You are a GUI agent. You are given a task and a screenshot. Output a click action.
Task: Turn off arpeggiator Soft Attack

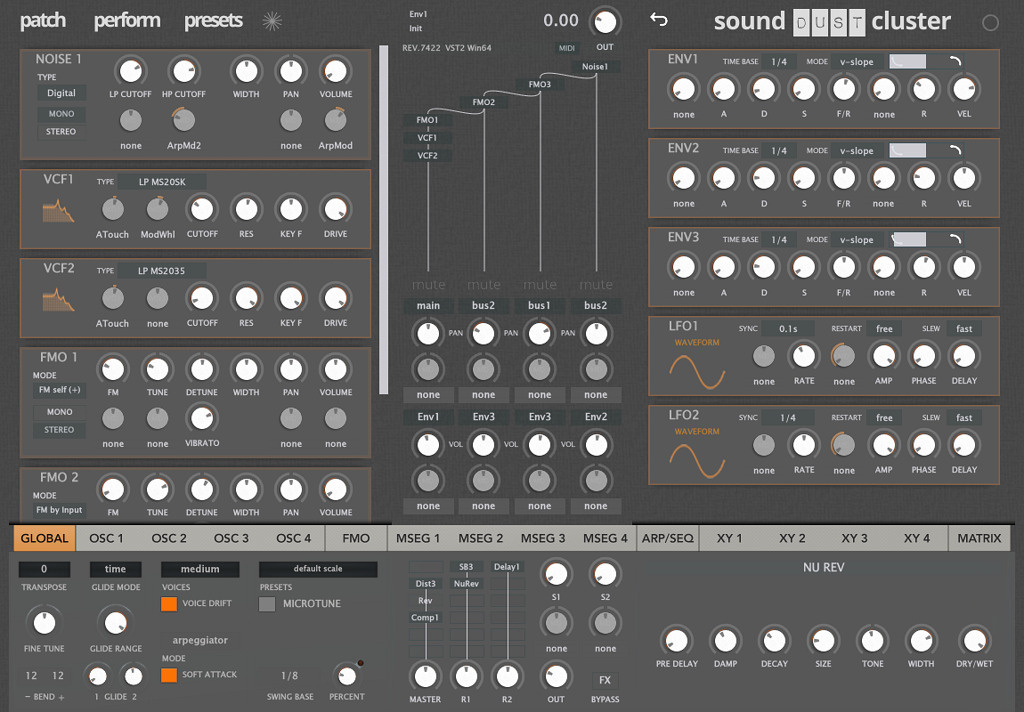[x=169, y=675]
